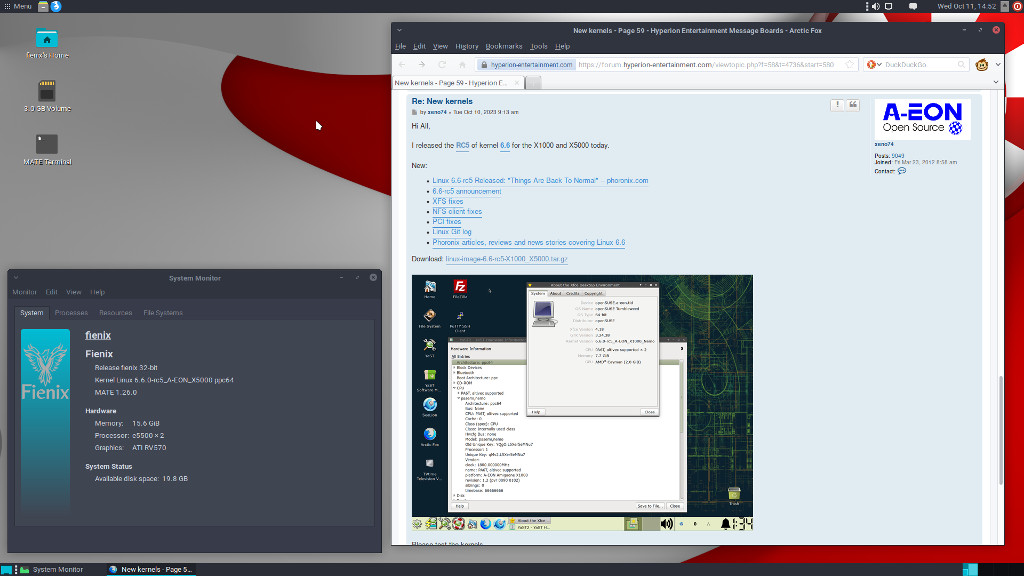Image resolution: width=1024 pixels, height=576 pixels.
Task: Open the clock showing Wed Oct 11
Action: tap(967, 6)
